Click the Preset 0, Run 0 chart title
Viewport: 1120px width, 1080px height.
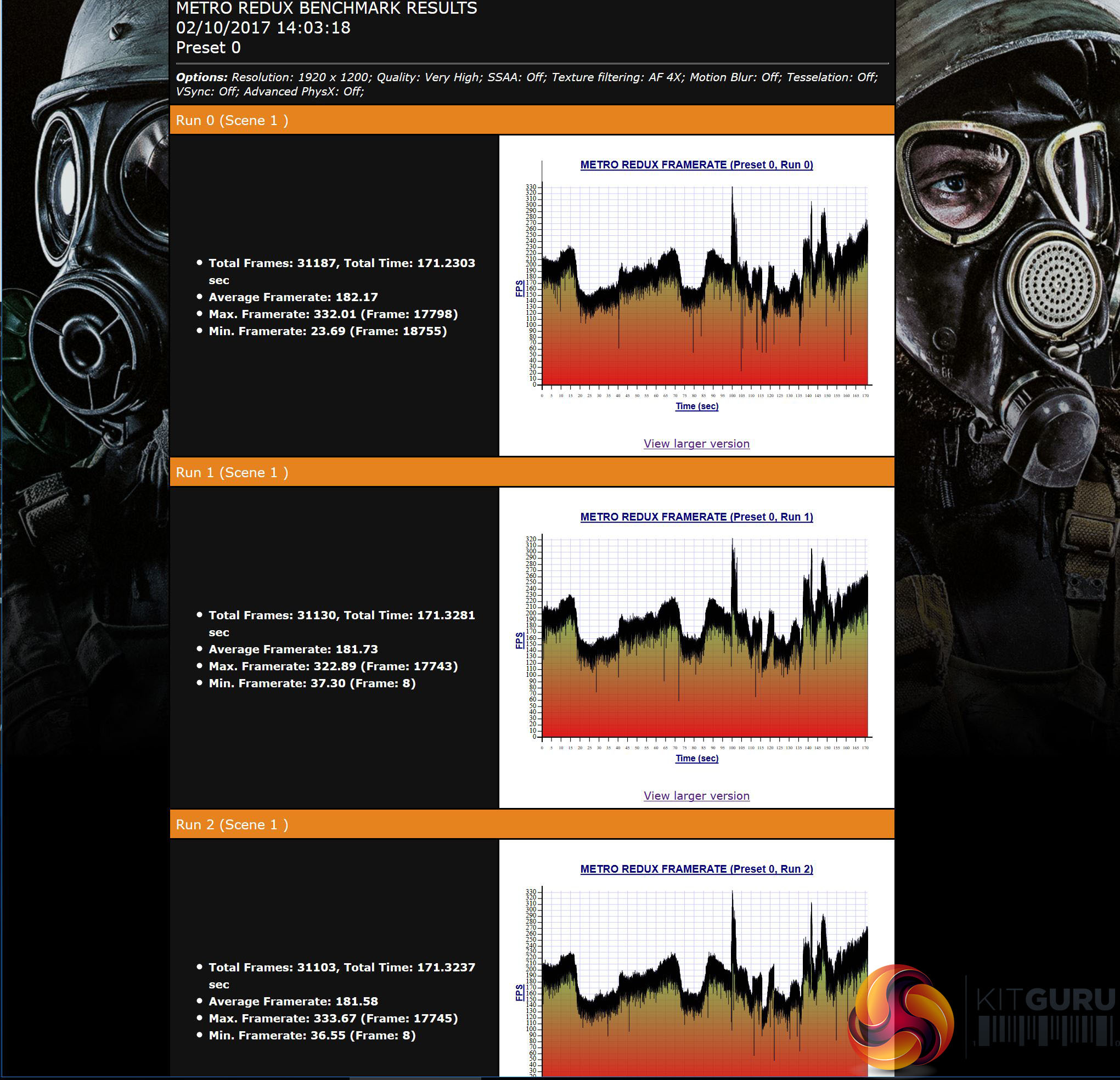pos(696,165)
